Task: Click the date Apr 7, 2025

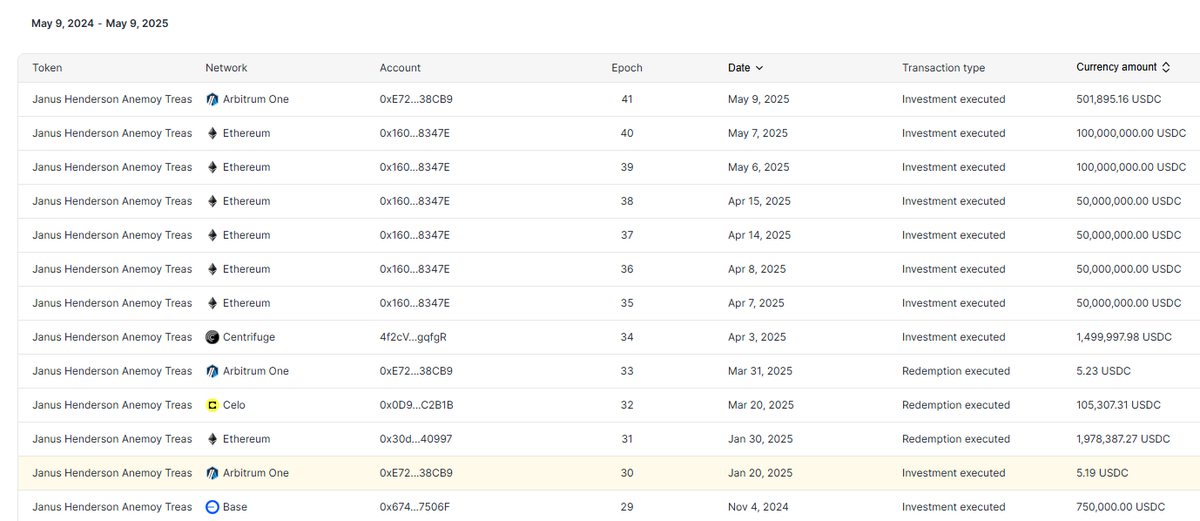Action: (x=756, y=304)
